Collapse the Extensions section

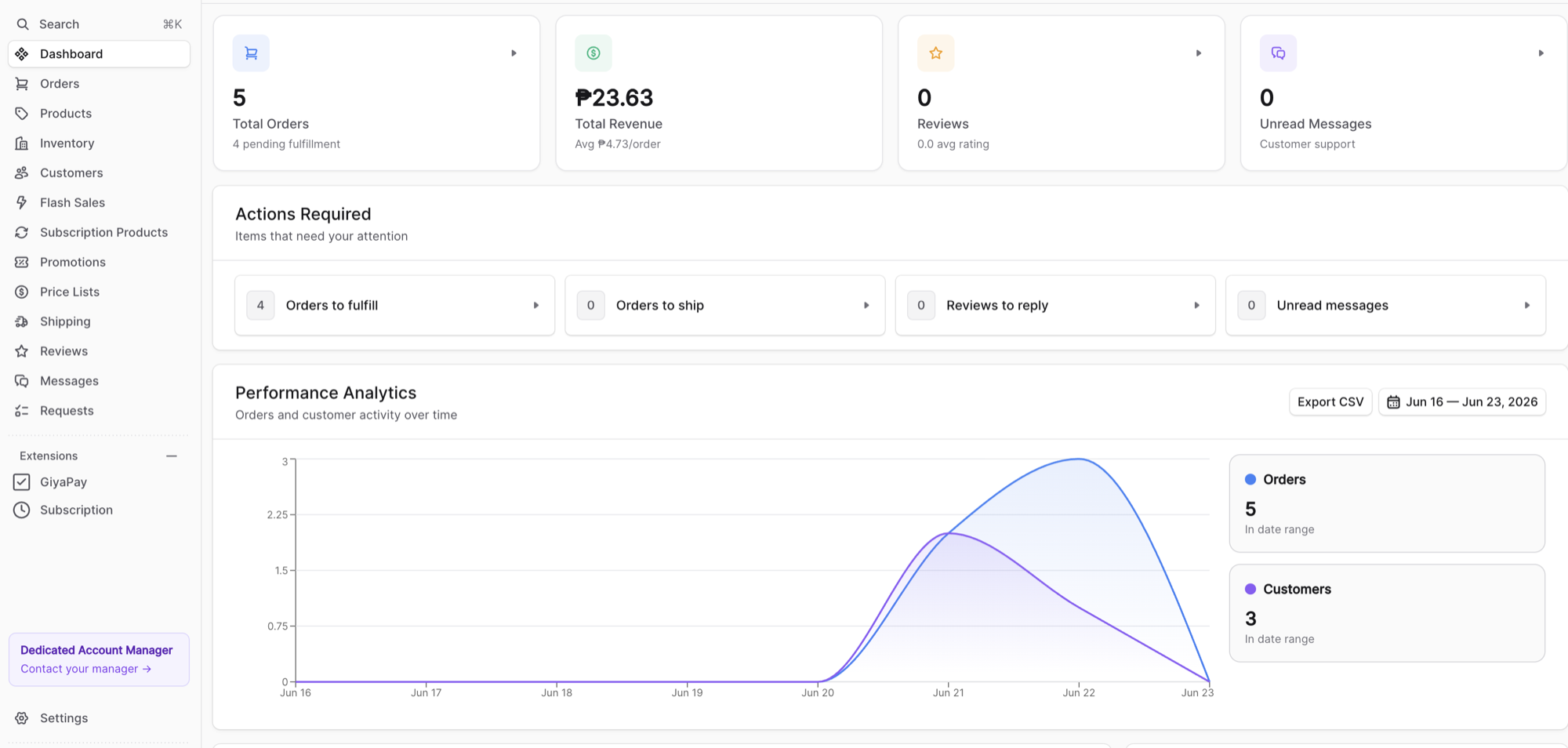(172, 456)
